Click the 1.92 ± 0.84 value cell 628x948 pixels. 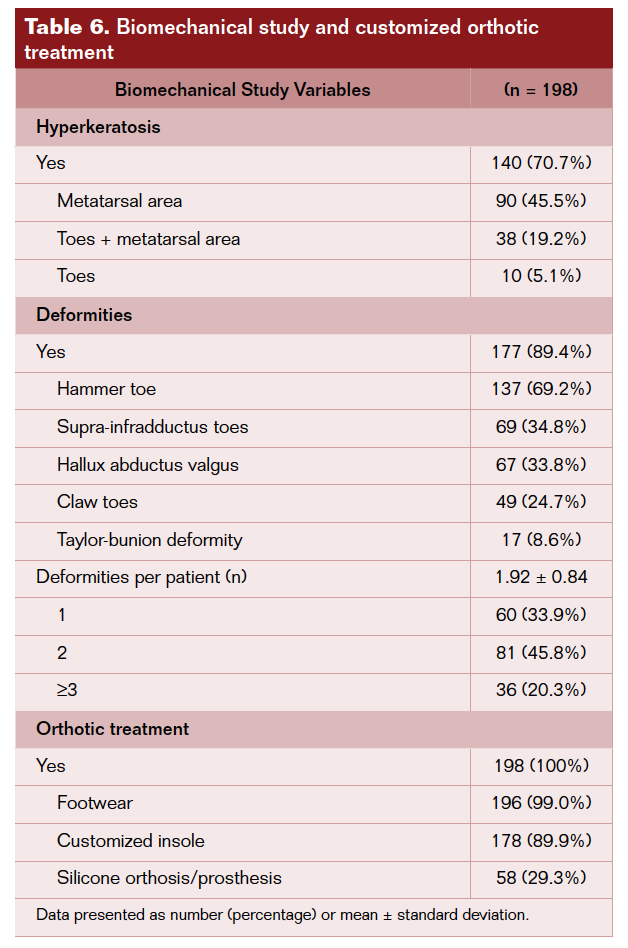point(541,577)
